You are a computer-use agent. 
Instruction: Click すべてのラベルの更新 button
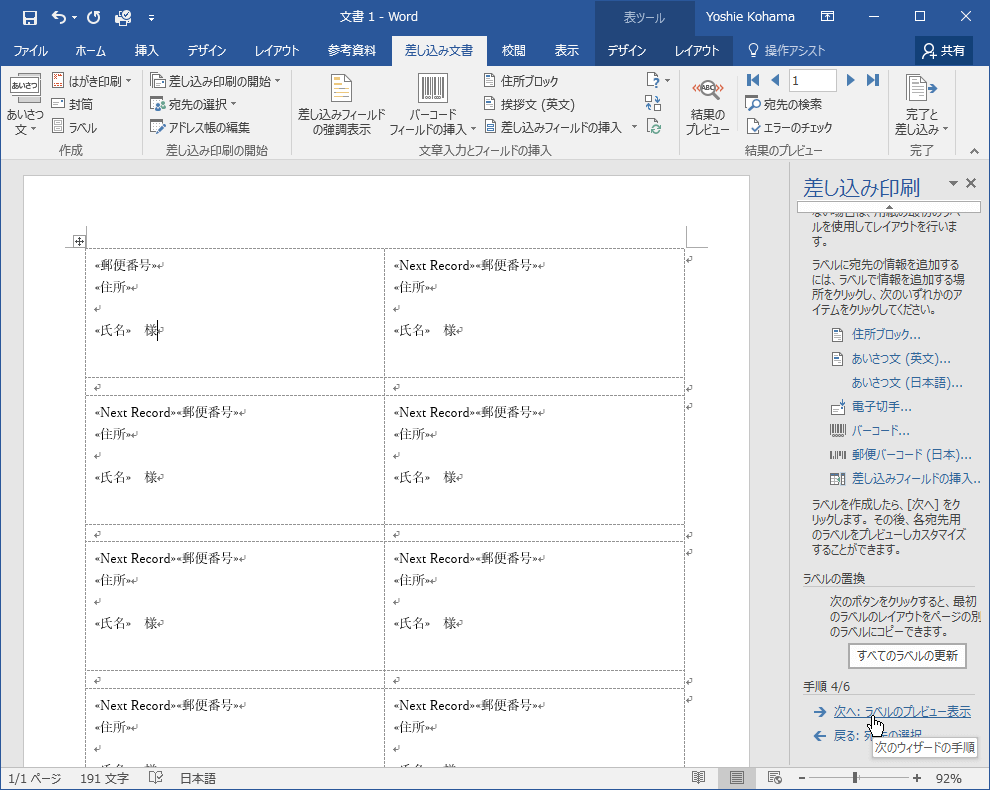click(x=907, y=655)
